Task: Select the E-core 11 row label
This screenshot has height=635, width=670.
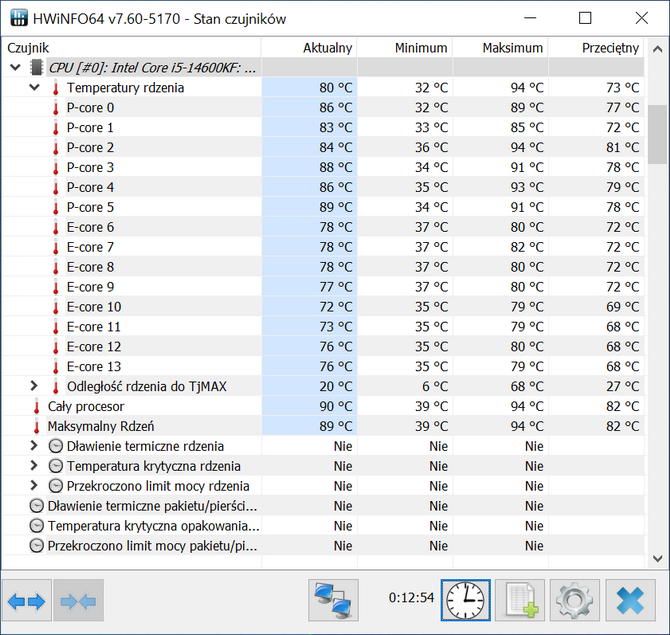Action: [x=94, y=327]
